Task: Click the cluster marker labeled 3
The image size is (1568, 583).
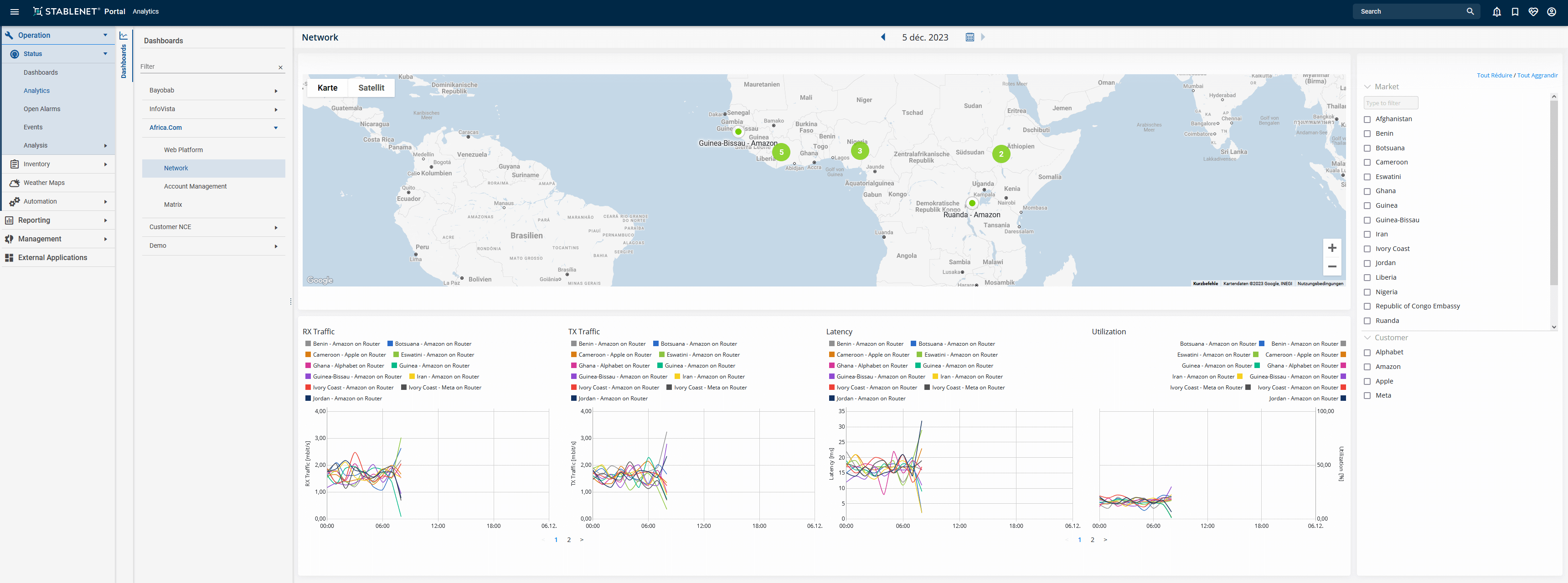Action: point(860,151)
